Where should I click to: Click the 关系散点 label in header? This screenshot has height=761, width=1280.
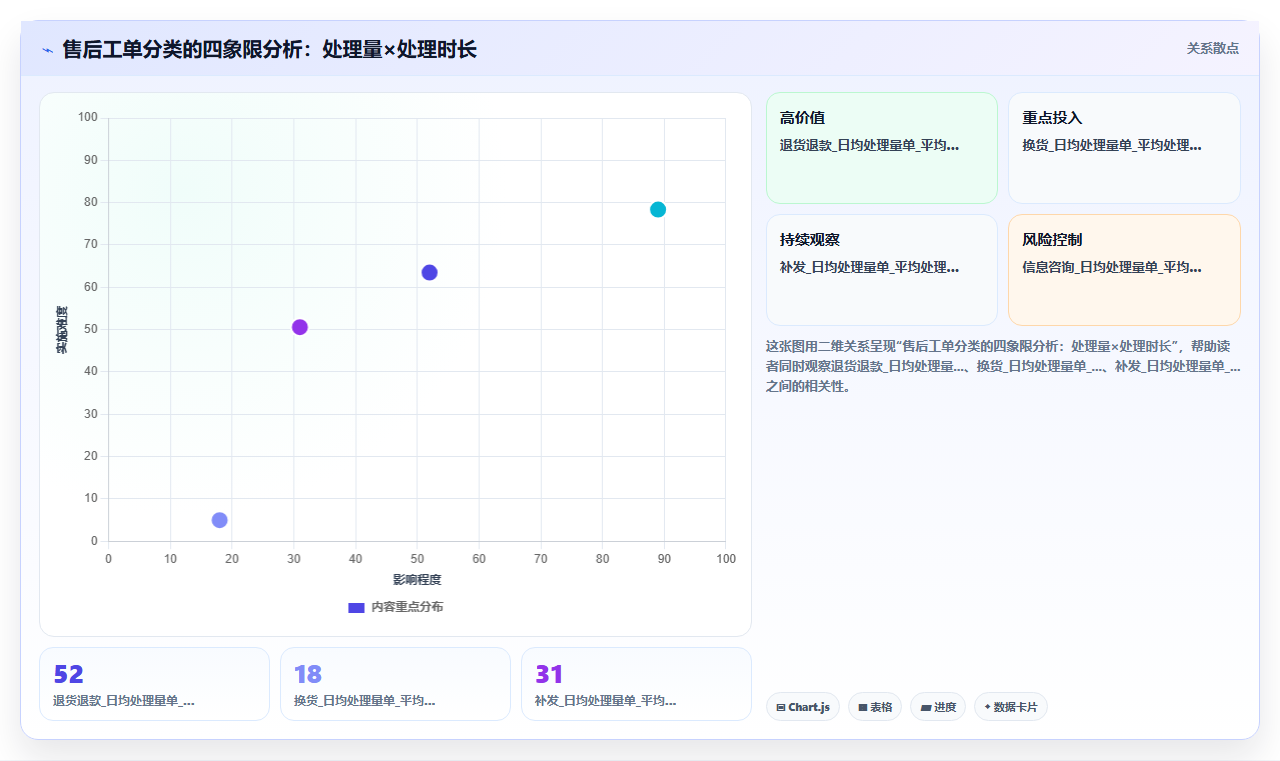coord(1213,48)
